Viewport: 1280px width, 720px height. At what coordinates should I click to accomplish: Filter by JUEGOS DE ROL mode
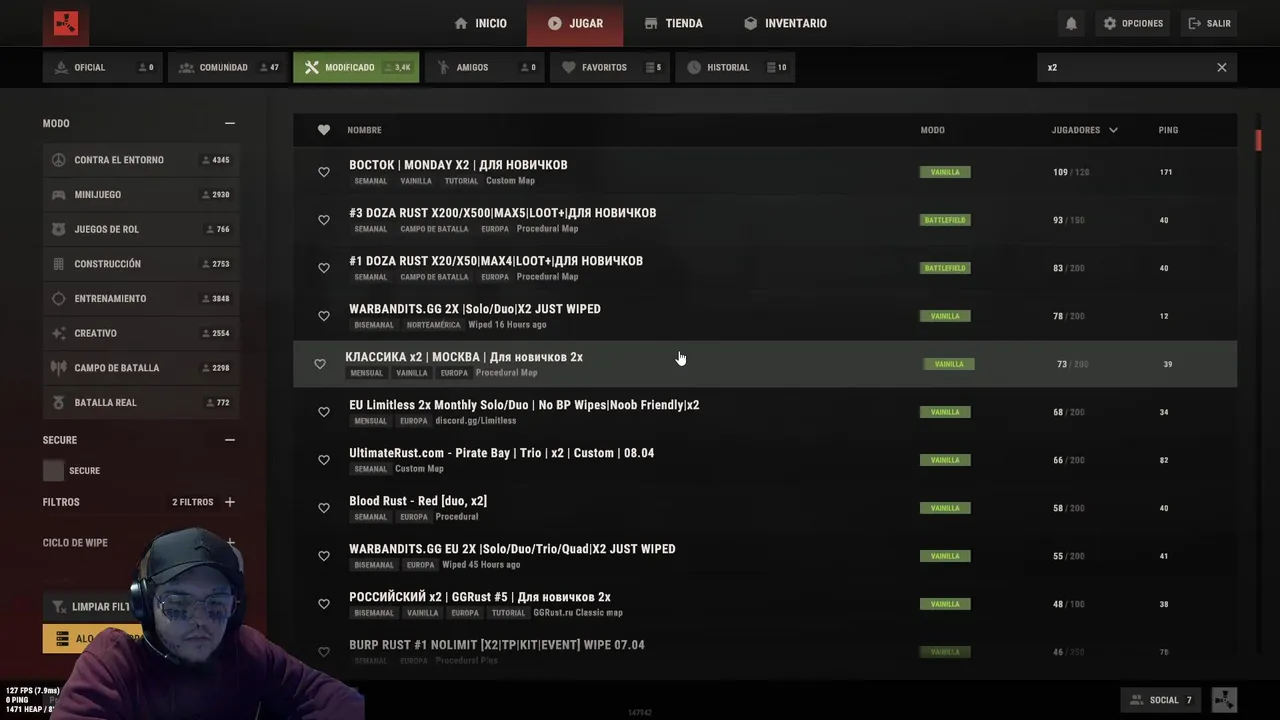coord(140,229)
